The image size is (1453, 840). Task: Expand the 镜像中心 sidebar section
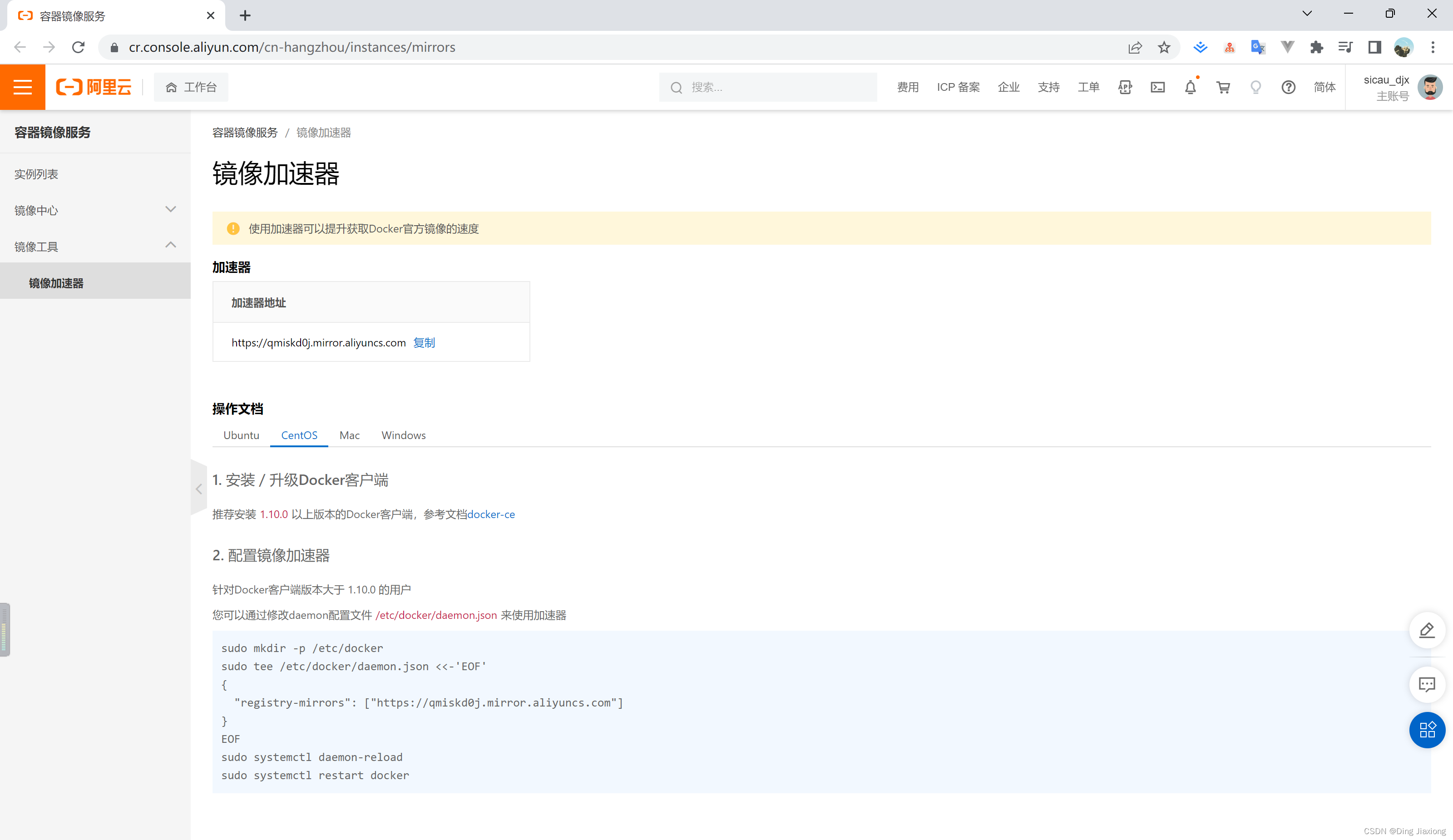[x=95, y=210]
